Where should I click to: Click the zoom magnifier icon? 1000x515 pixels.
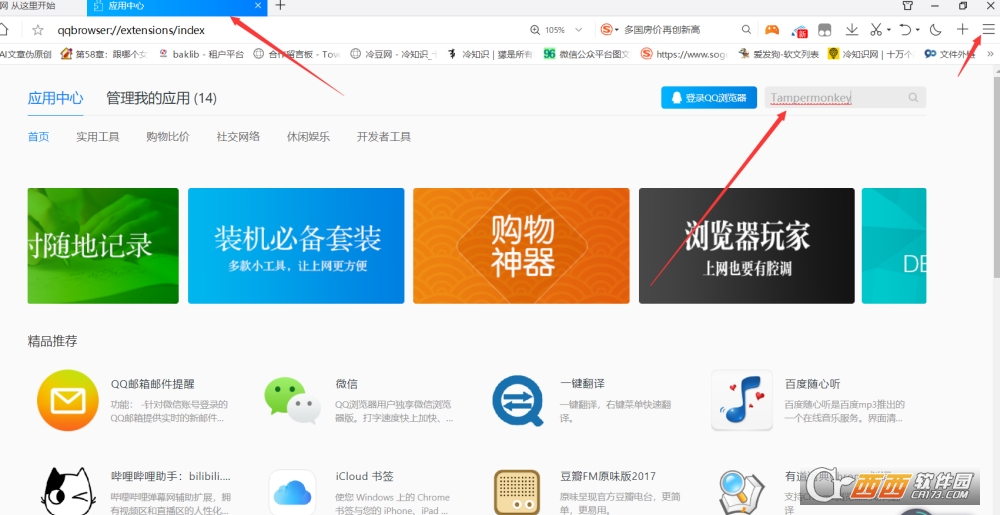[x=535, y=30]
